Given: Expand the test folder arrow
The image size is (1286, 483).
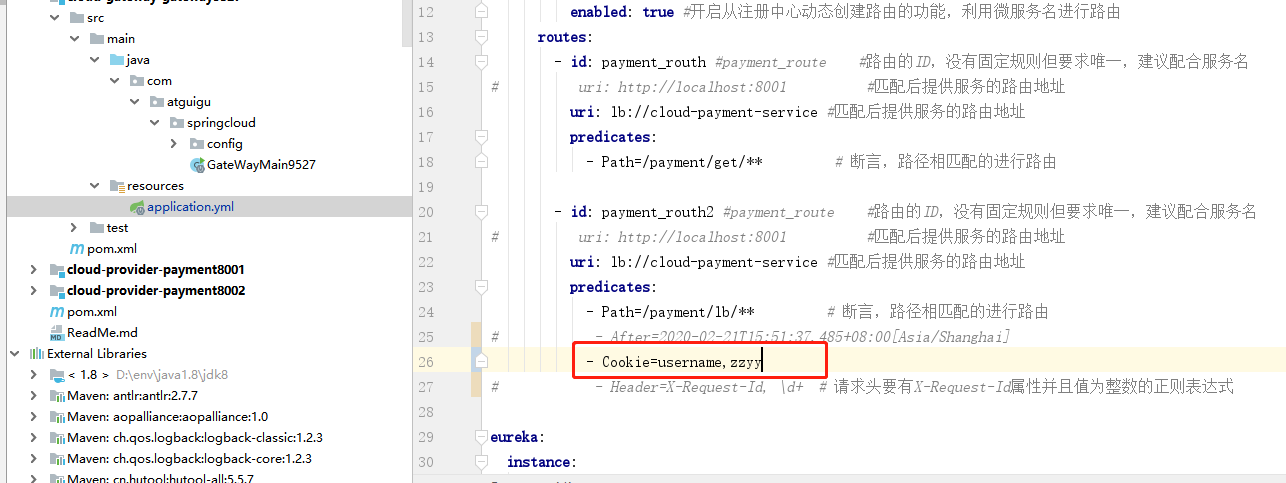Looking at the screenshot, I should click(x=74, y=228).
